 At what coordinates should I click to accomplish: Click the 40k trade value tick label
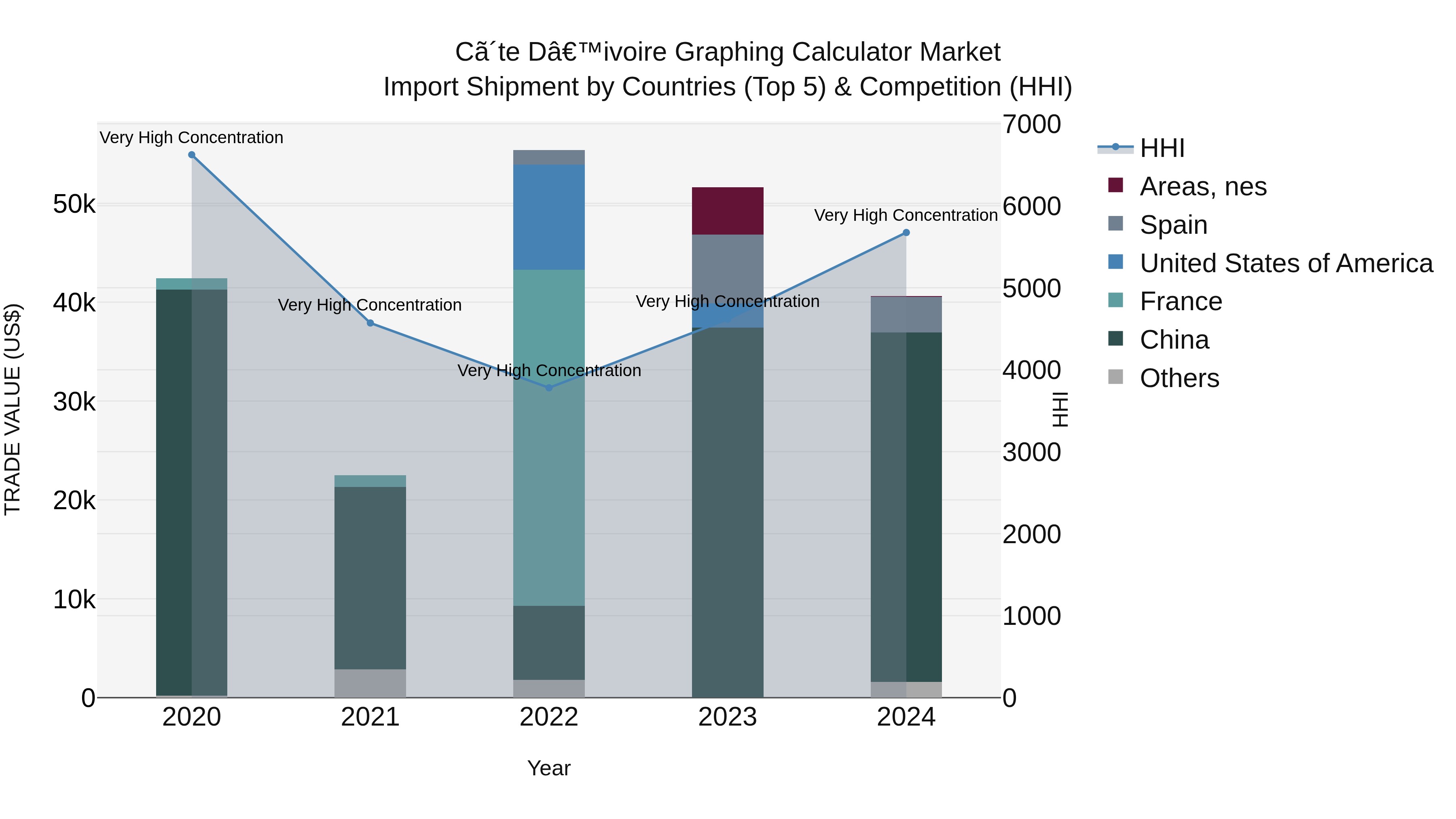coord(74,303)
